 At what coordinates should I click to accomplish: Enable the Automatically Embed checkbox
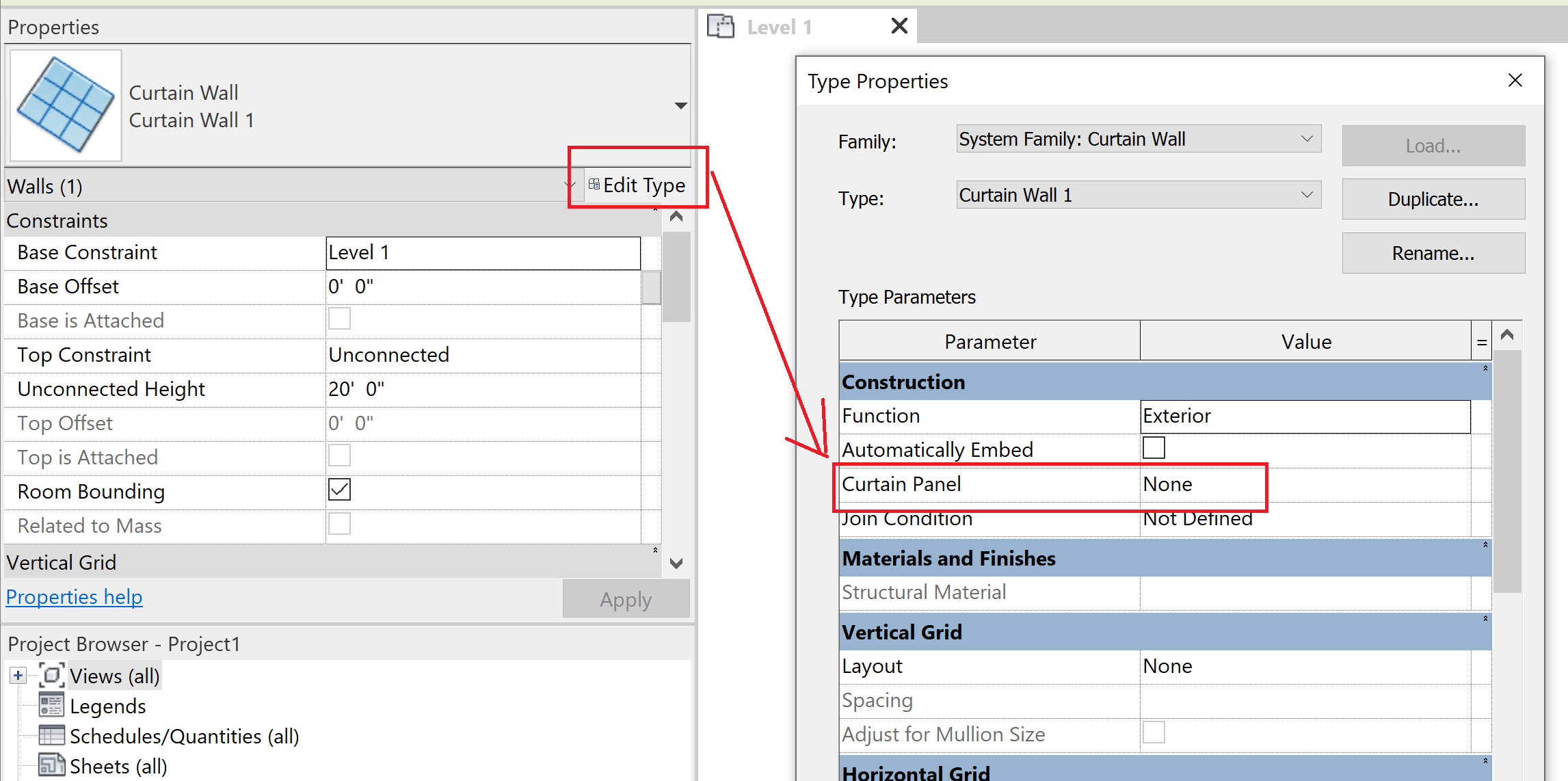(1154, 447)
